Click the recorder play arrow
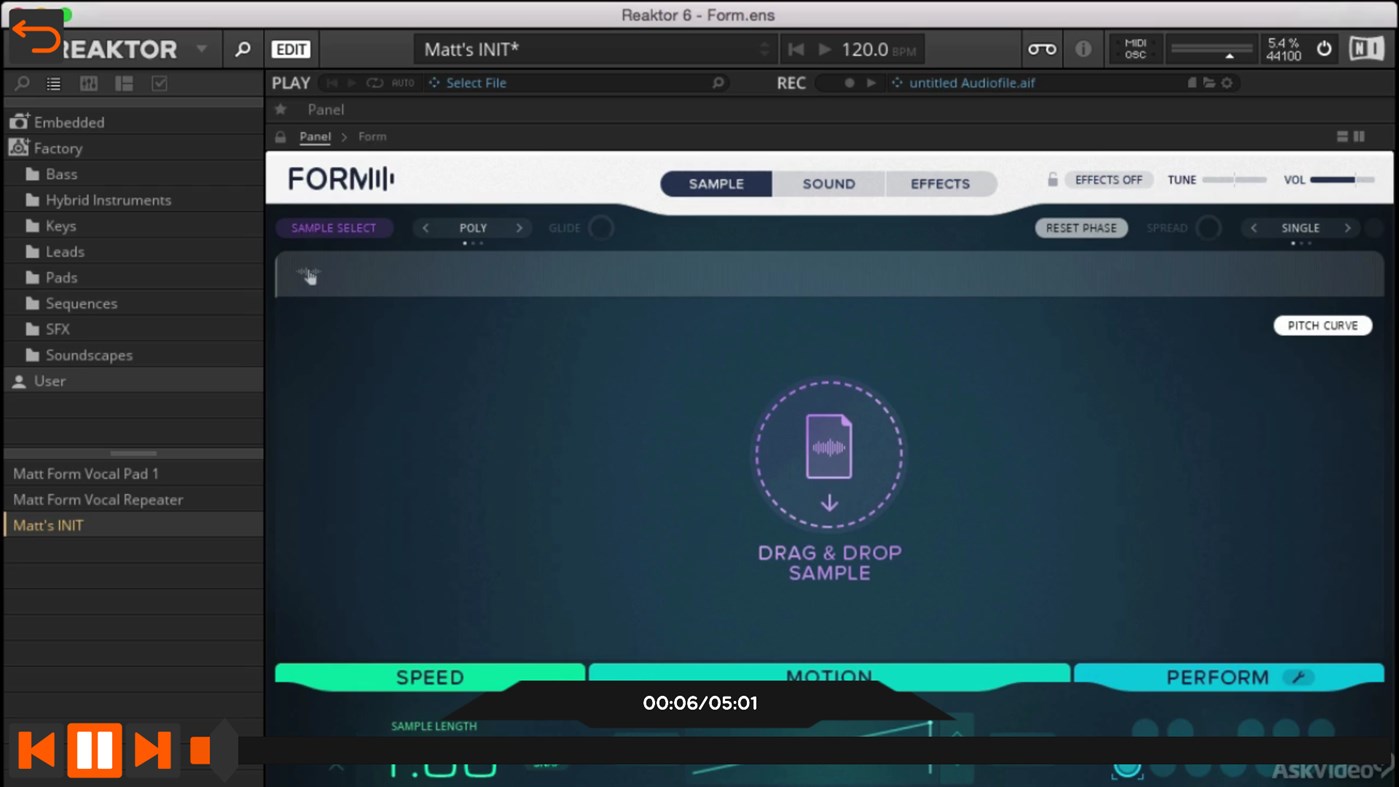 pyautogui.click(x=871, y=83)
